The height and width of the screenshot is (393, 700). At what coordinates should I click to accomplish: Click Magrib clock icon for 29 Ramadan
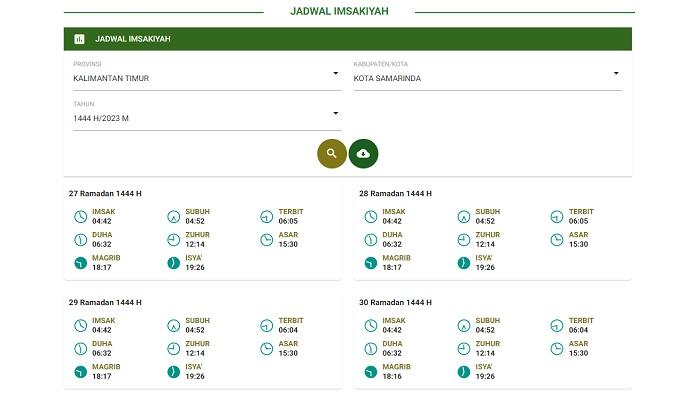pos(80,372)
